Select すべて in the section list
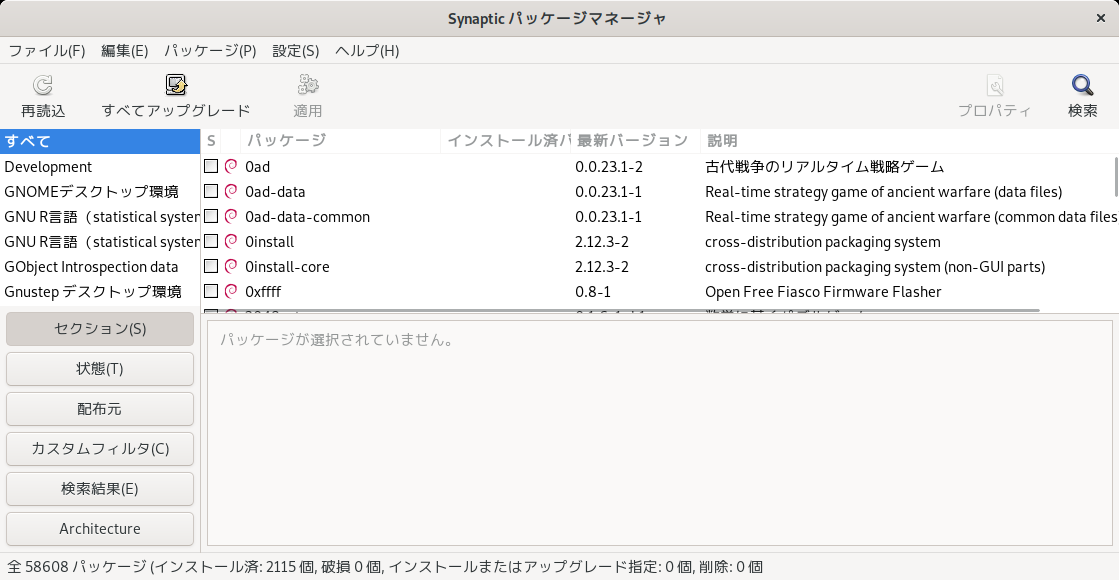1119x580 pixels. tap(100, 141)
